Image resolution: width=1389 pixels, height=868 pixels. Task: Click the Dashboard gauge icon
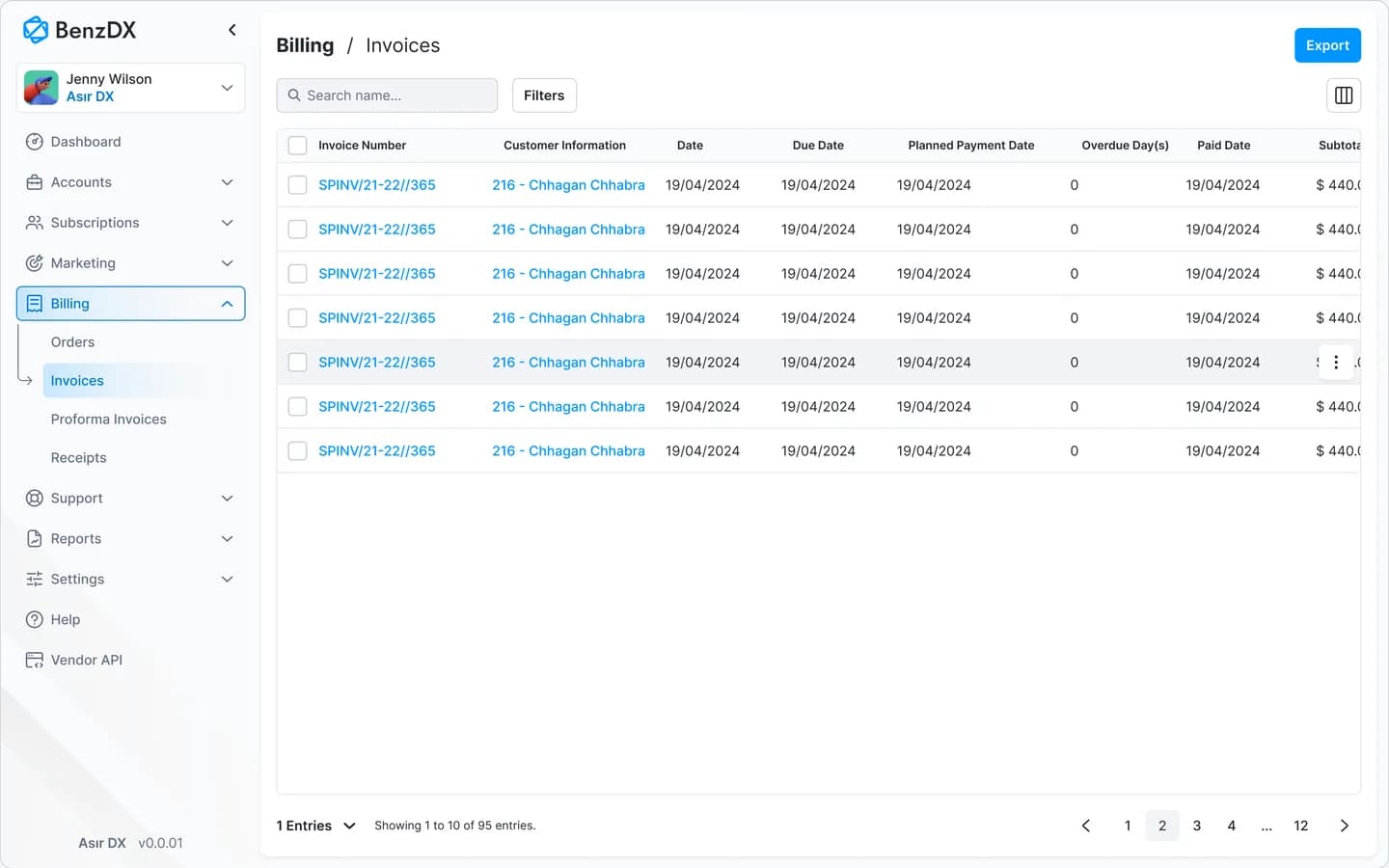[x=35, y=142]
